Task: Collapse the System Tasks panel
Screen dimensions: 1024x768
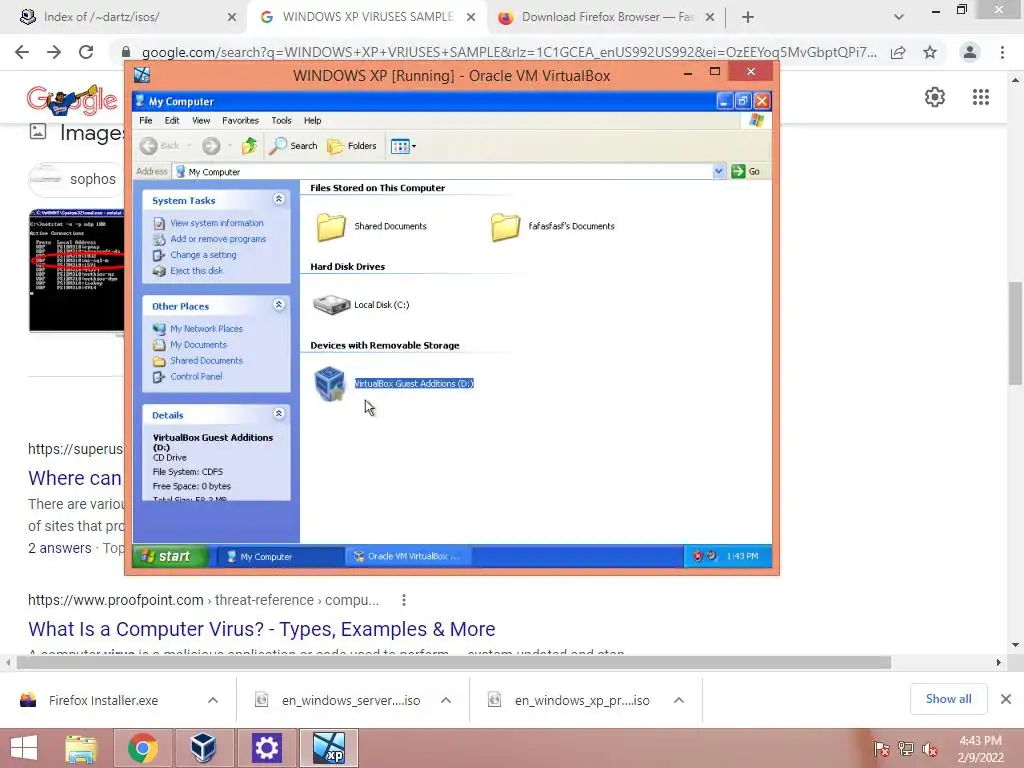Action: point(279,199)
